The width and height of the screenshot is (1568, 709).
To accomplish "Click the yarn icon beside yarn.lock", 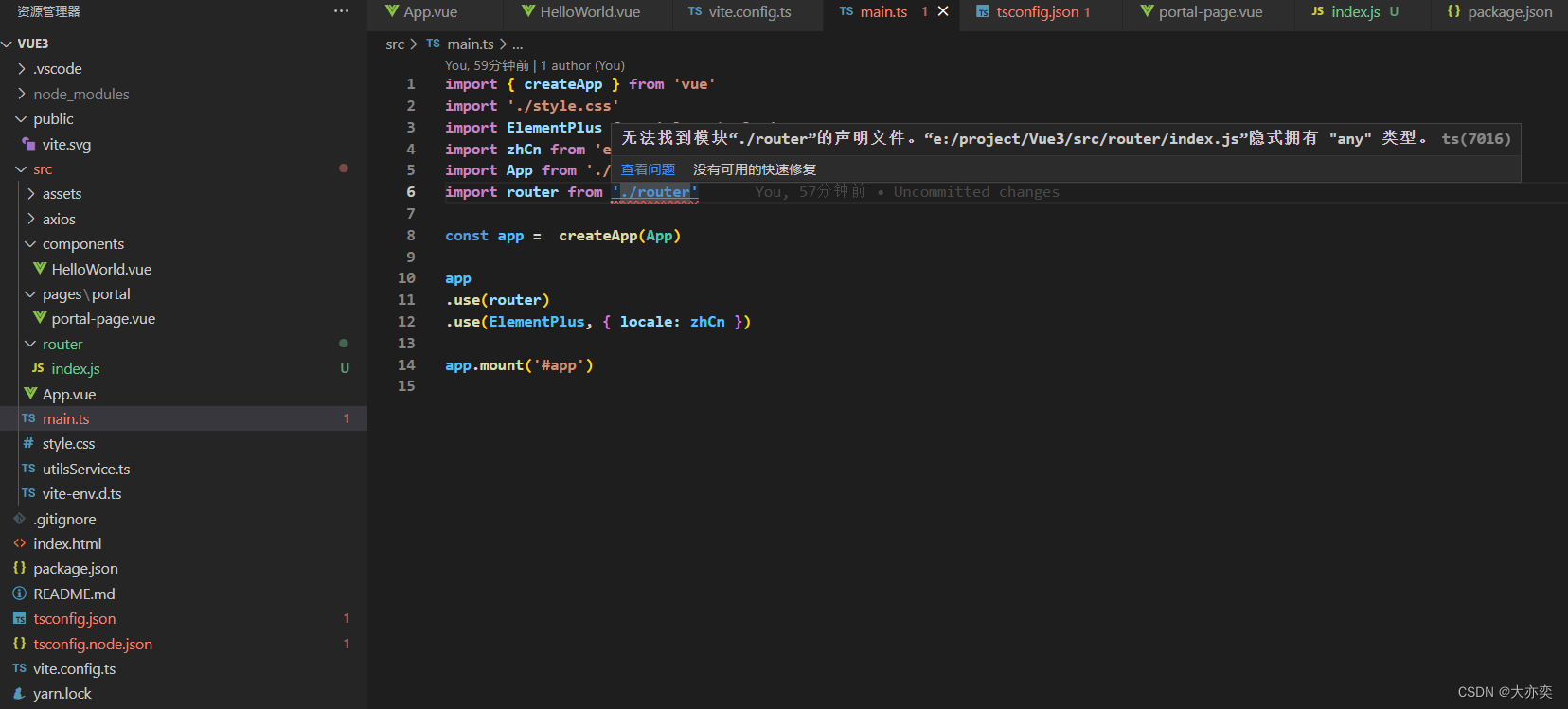I will tap(19, 693).
